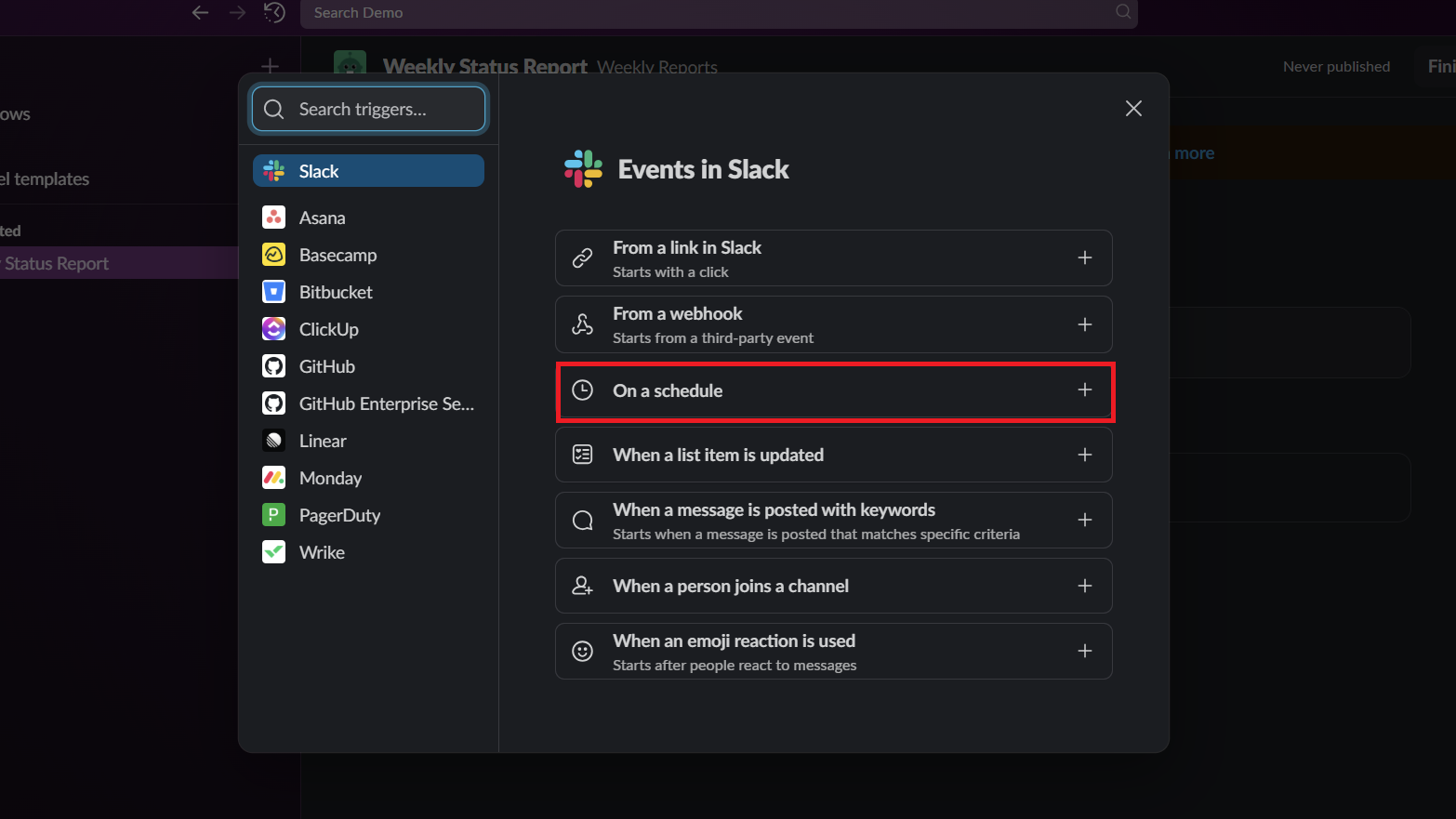Click the webhook icon
Image resolution: width=1456 pixels, height=819 pixels.
pyautogui.click(x=582, y=324)
